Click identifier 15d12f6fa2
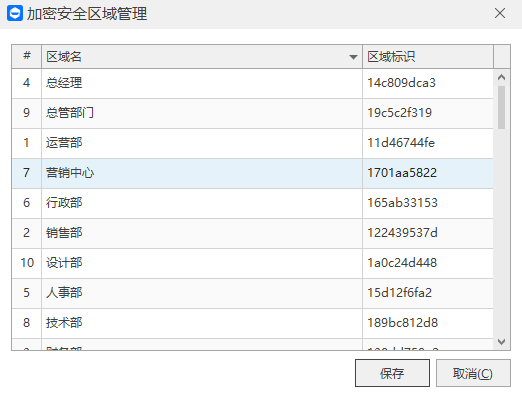Image resolution: width=522 pixels, height=394 pixels. [399, 293]
